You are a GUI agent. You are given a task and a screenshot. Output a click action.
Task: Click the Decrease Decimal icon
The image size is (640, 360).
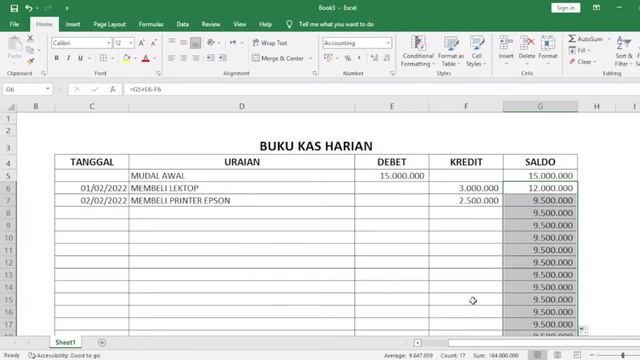click(x=387, y=58)
